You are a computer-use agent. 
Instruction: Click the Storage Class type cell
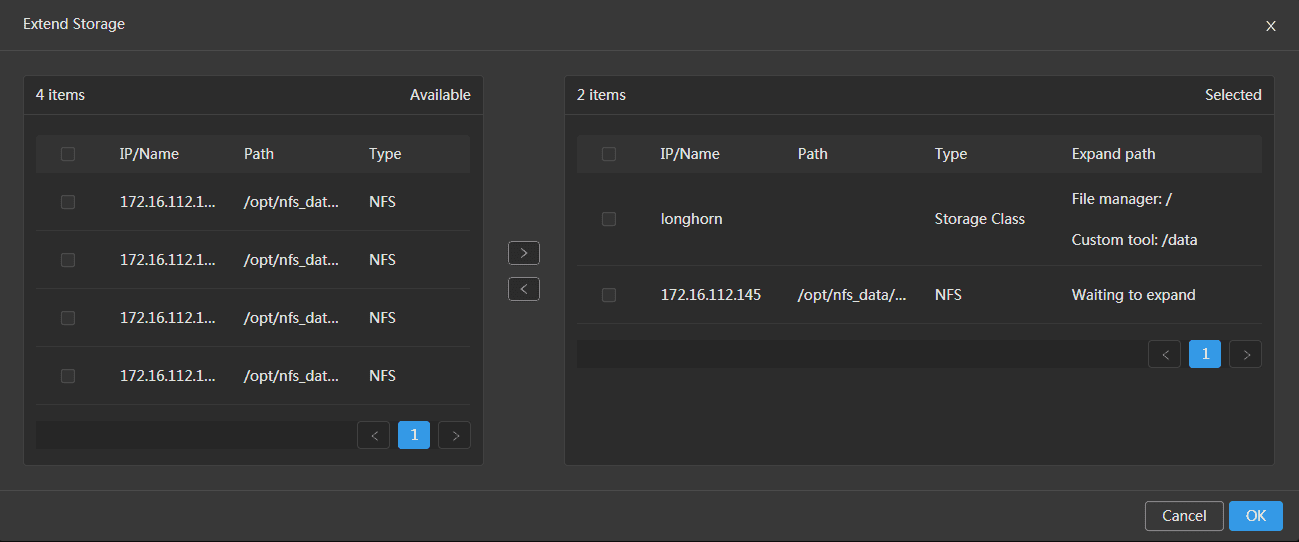click(980, 219)
